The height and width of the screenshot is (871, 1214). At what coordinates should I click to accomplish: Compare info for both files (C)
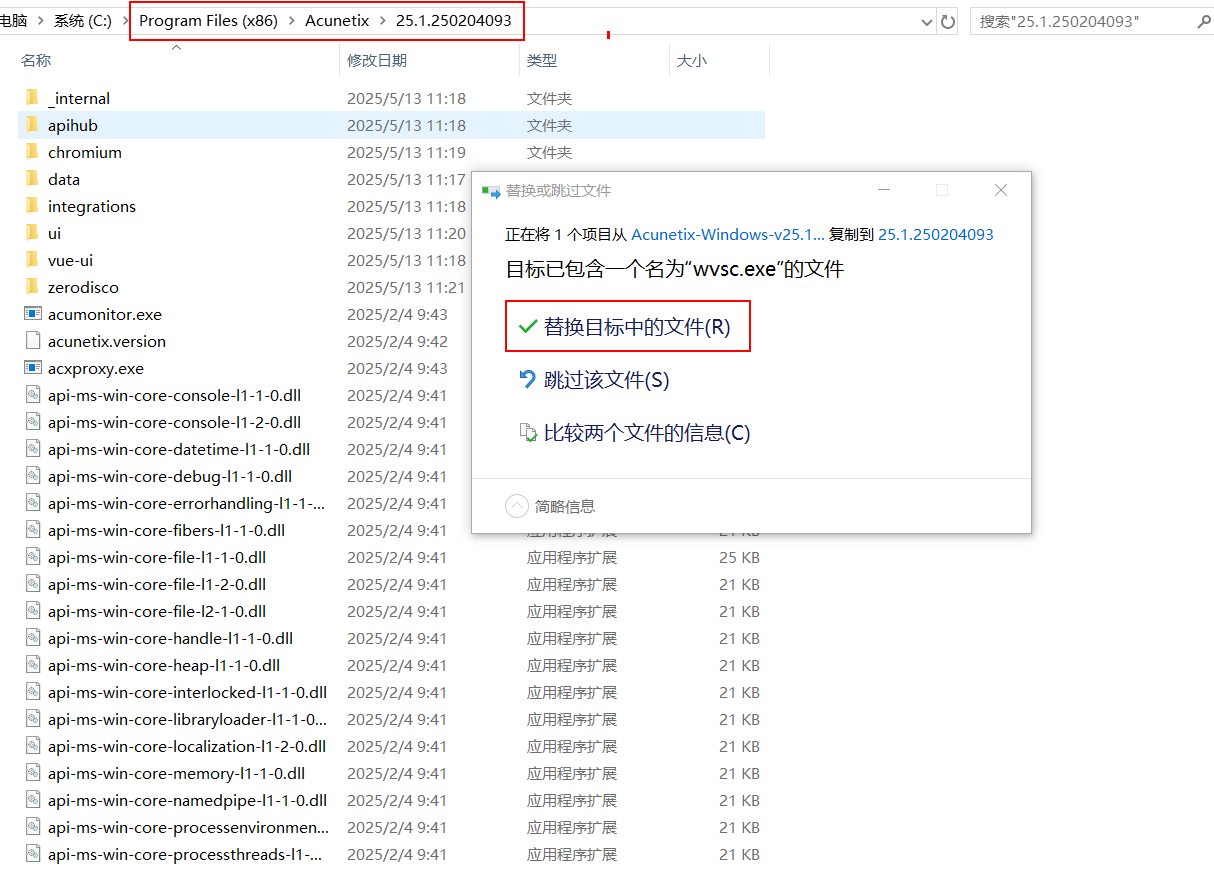646,433
